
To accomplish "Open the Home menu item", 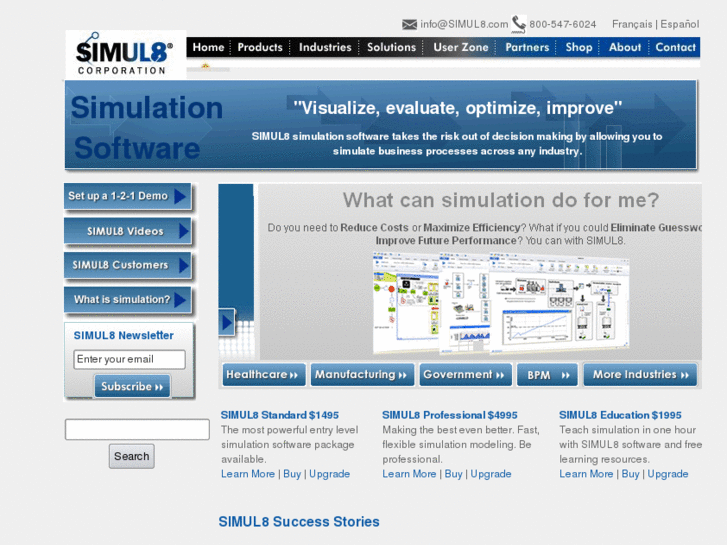I will click(x=208, y=47).
